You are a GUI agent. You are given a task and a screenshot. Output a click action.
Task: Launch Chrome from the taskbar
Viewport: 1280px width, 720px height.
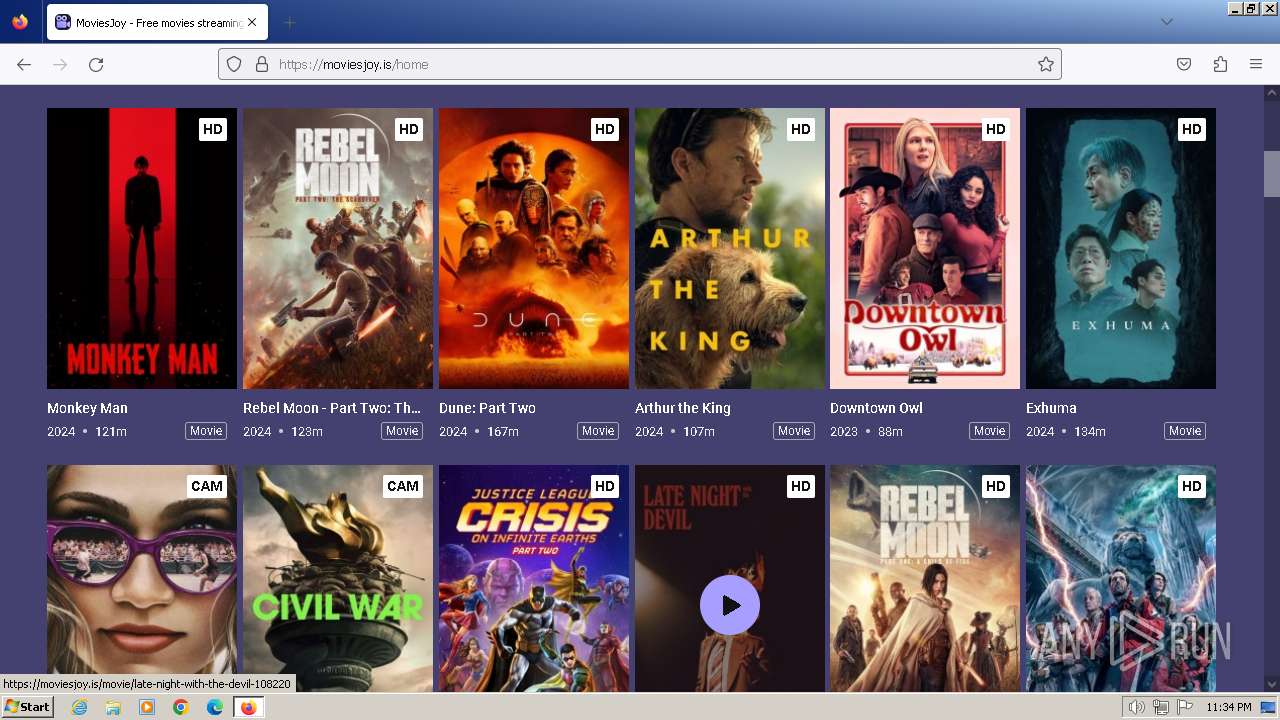click(x=181, y=707)
